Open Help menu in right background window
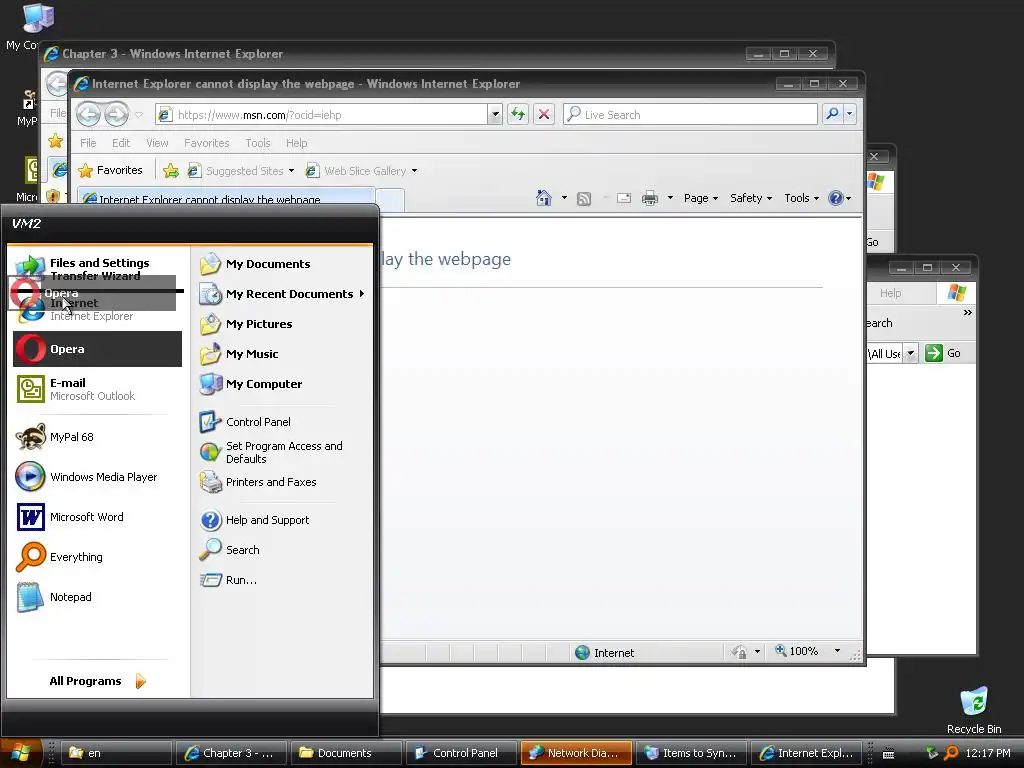The image size is (1024, 768). pyautogui.click(x=890, y=293)
